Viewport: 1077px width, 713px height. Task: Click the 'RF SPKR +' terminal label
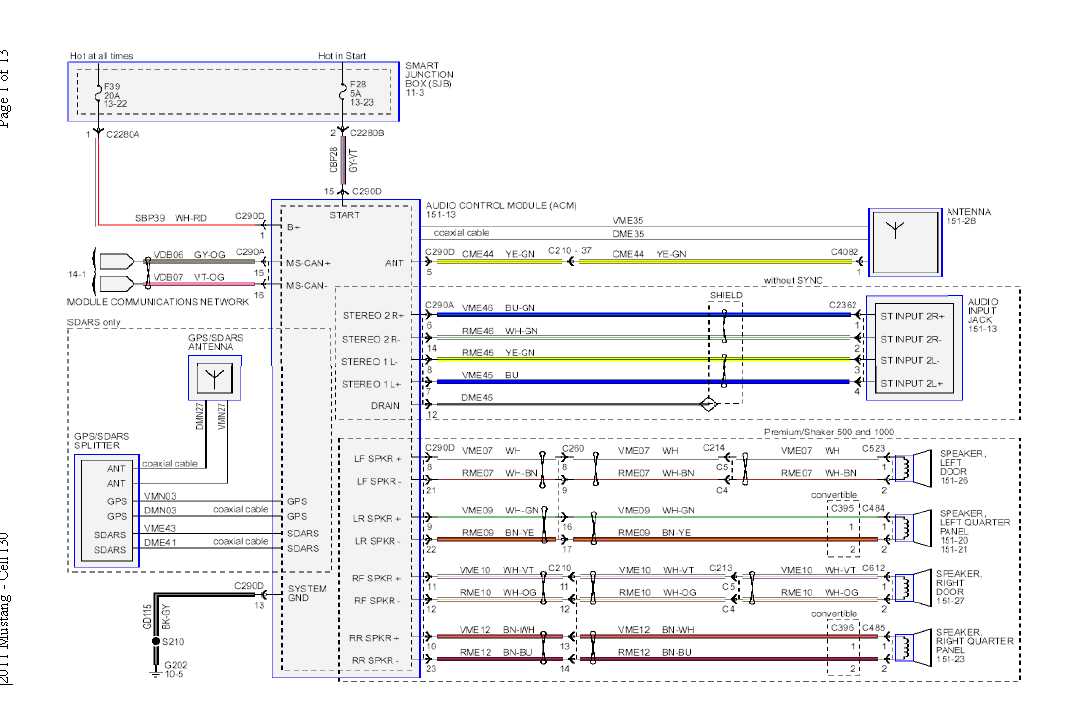point(376,578)
